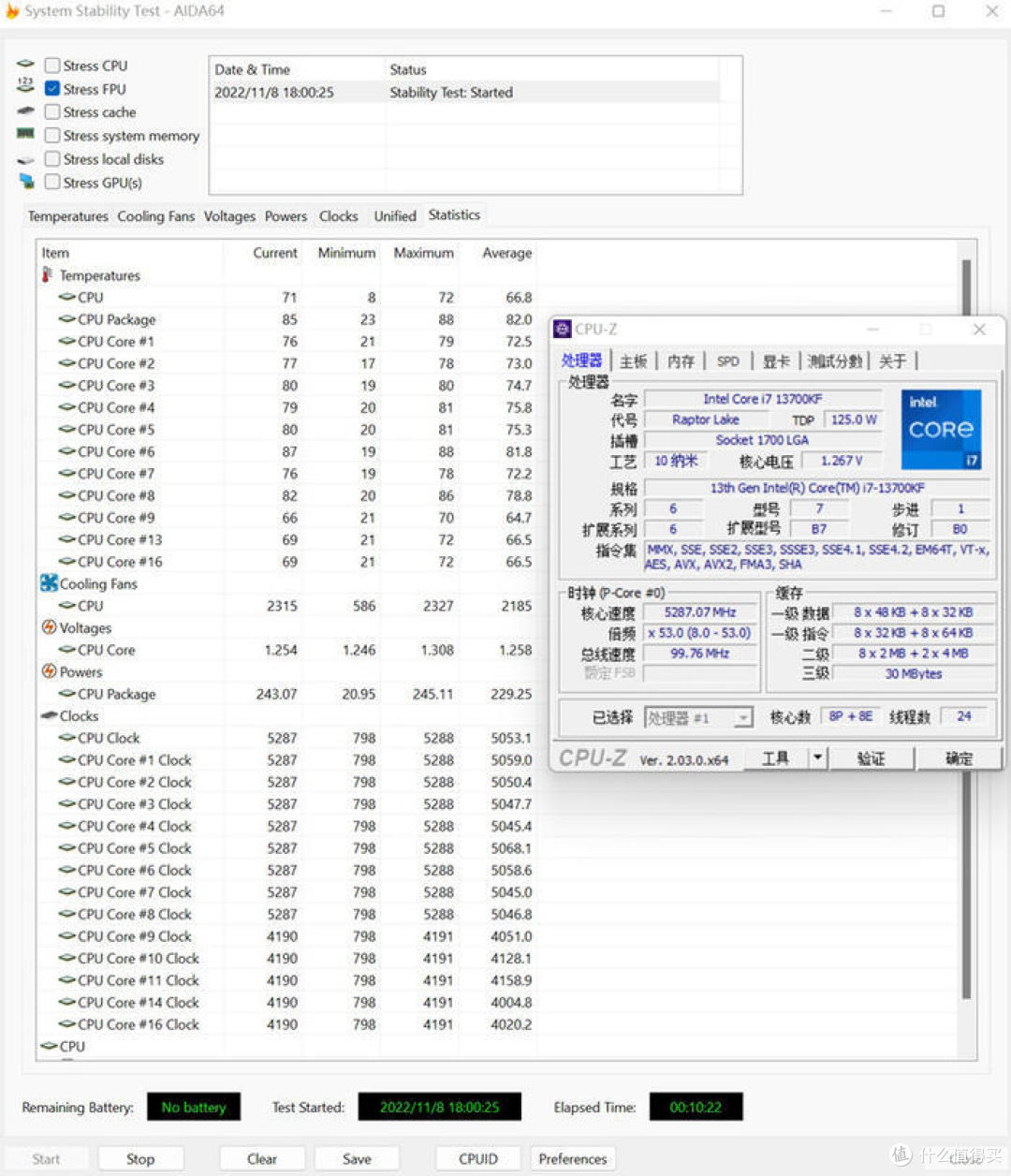Click the Temperatures thermometer icon
The width and height of the screenshot is (1011, 1176).
coord(47,275)
